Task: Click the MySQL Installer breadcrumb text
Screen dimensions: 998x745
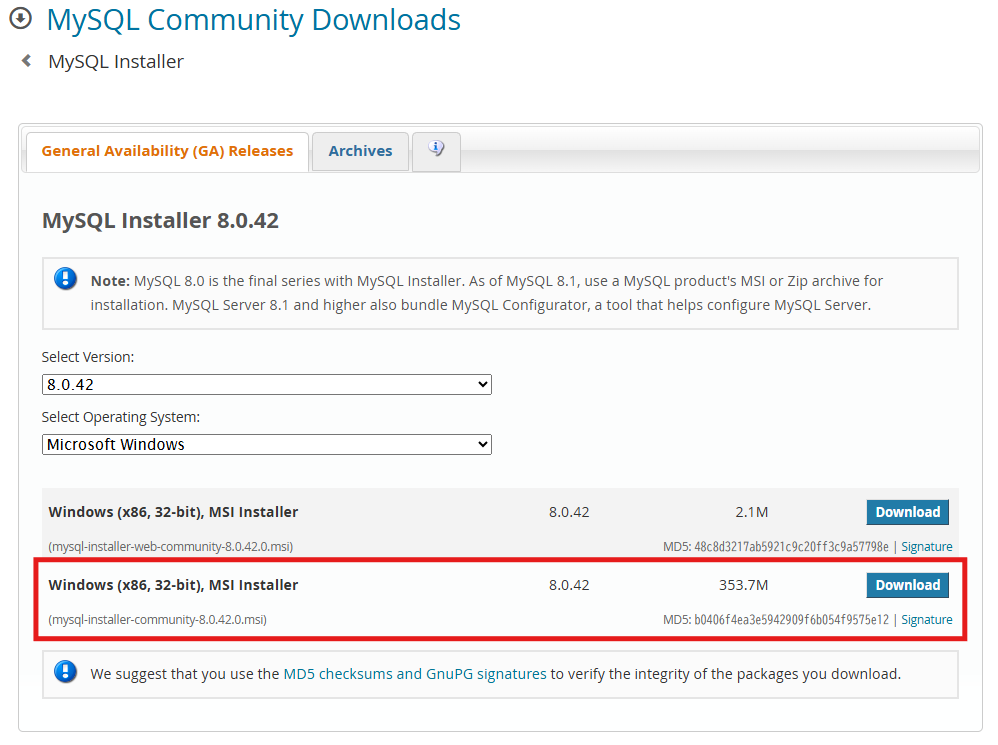Action: coord(116,62)
